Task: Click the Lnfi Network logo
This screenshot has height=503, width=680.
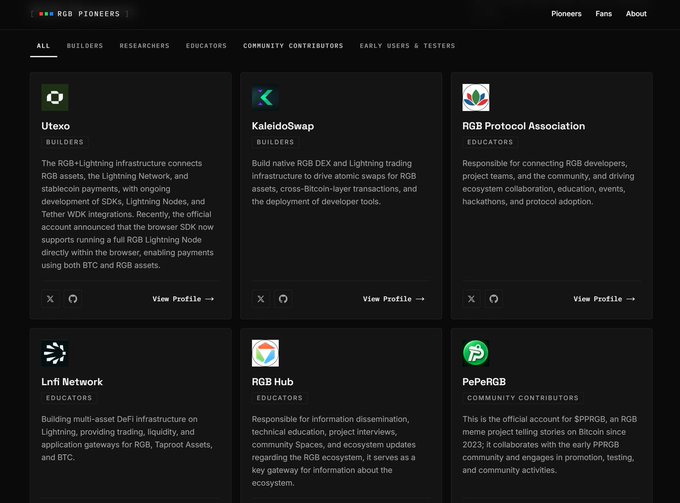Action: tap(55, 353)
